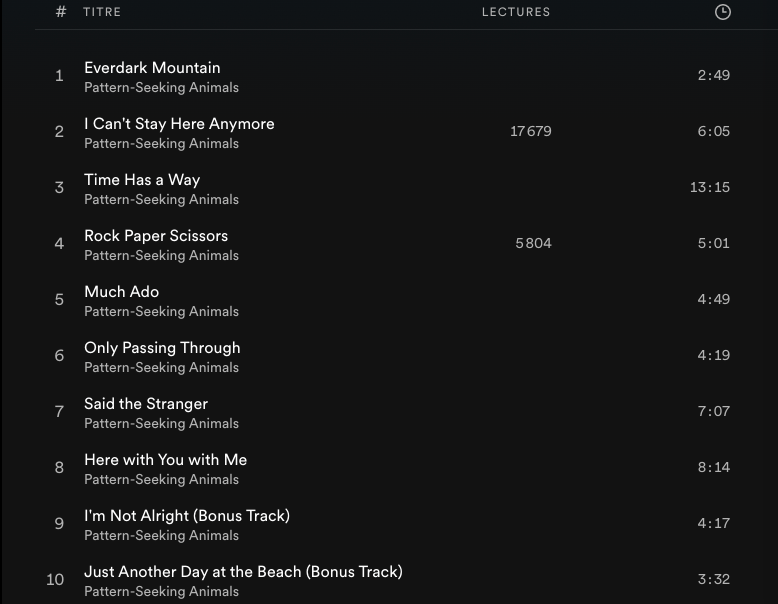Open the track I Can't Stay Here Anymore
Viewport: 778px width, 604px height.
[179, 124]
